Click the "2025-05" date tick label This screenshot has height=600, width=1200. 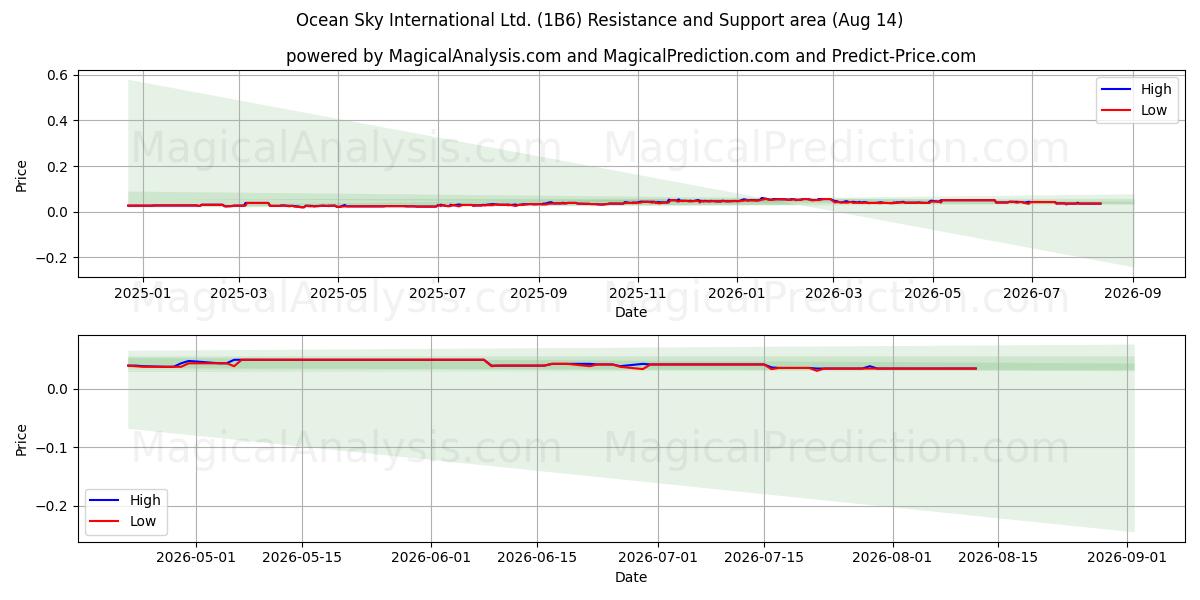coord(338,293)
